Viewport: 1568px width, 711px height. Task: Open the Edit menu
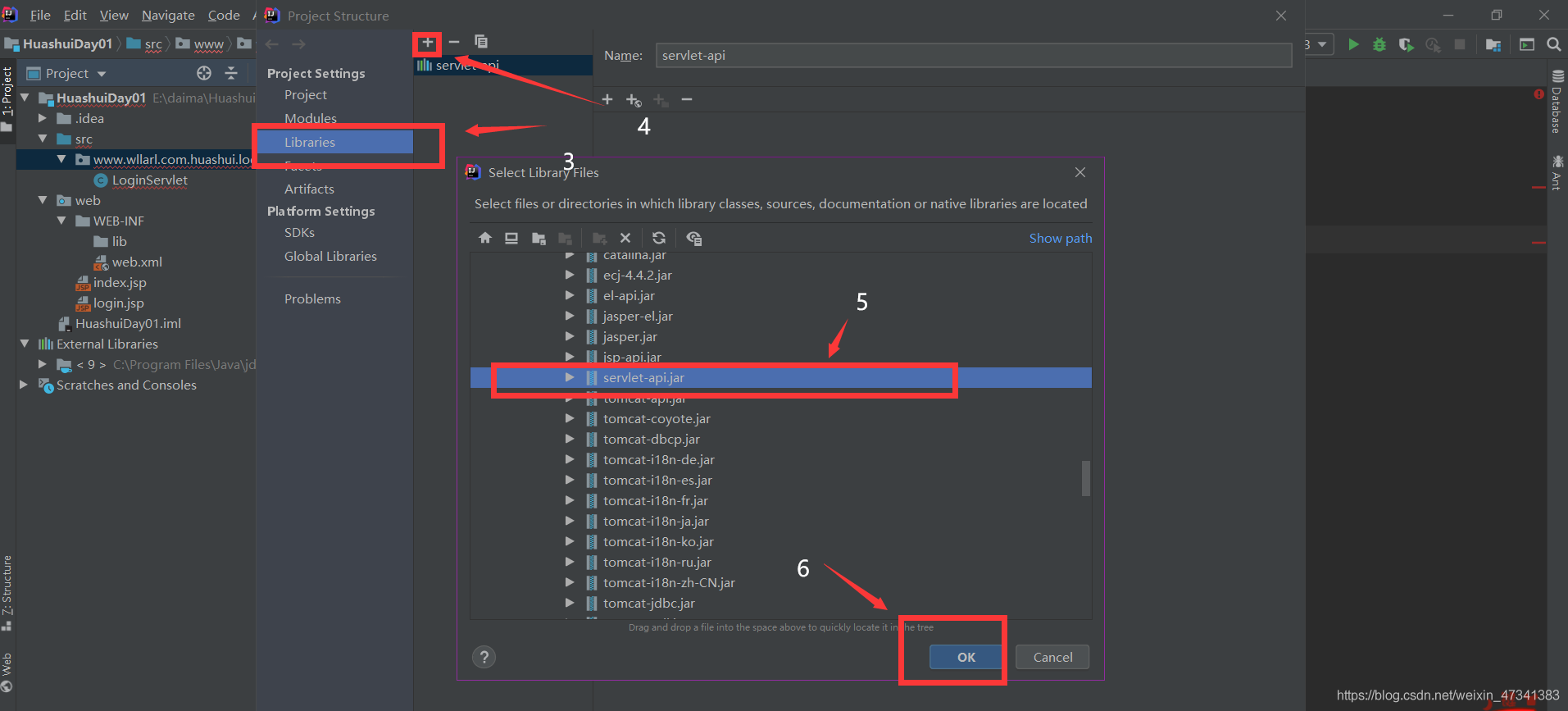[x=75, y=15]
